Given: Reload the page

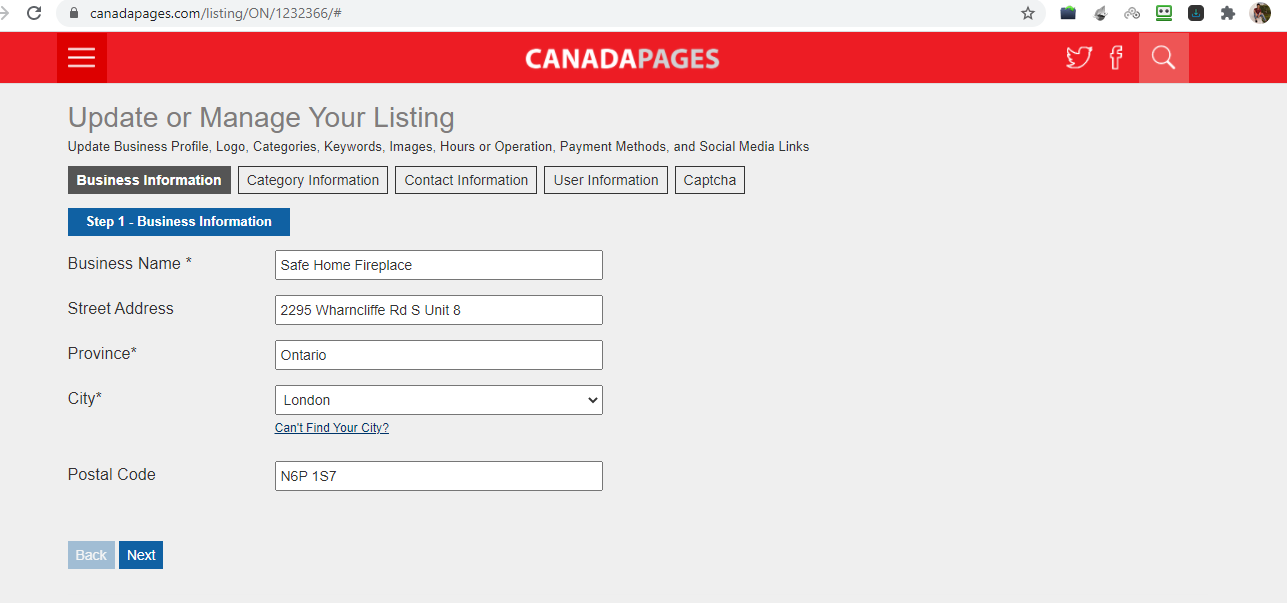Looking at the screenshot, I should (x=34, y=13).
